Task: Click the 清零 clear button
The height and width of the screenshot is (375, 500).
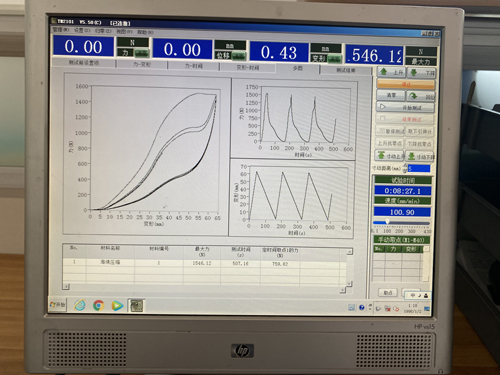Action: click(391, 95)
